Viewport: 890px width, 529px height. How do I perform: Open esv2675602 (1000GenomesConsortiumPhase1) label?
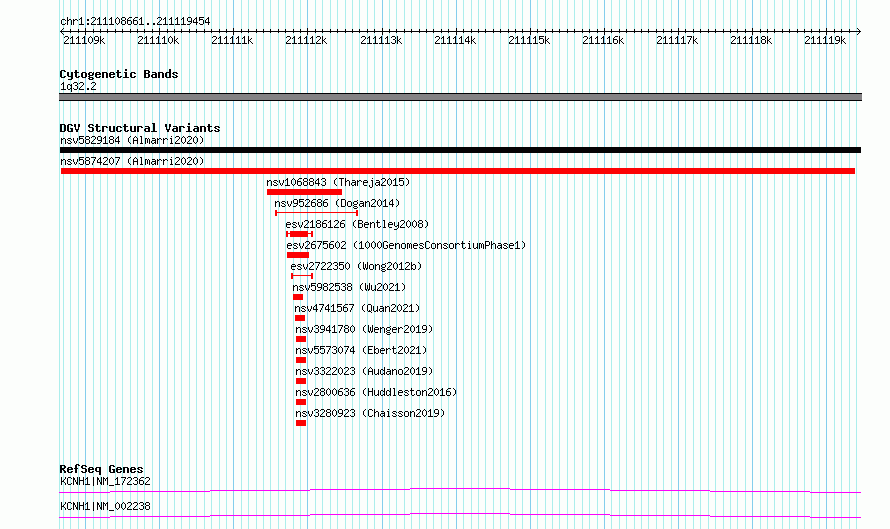pos(406,245)
